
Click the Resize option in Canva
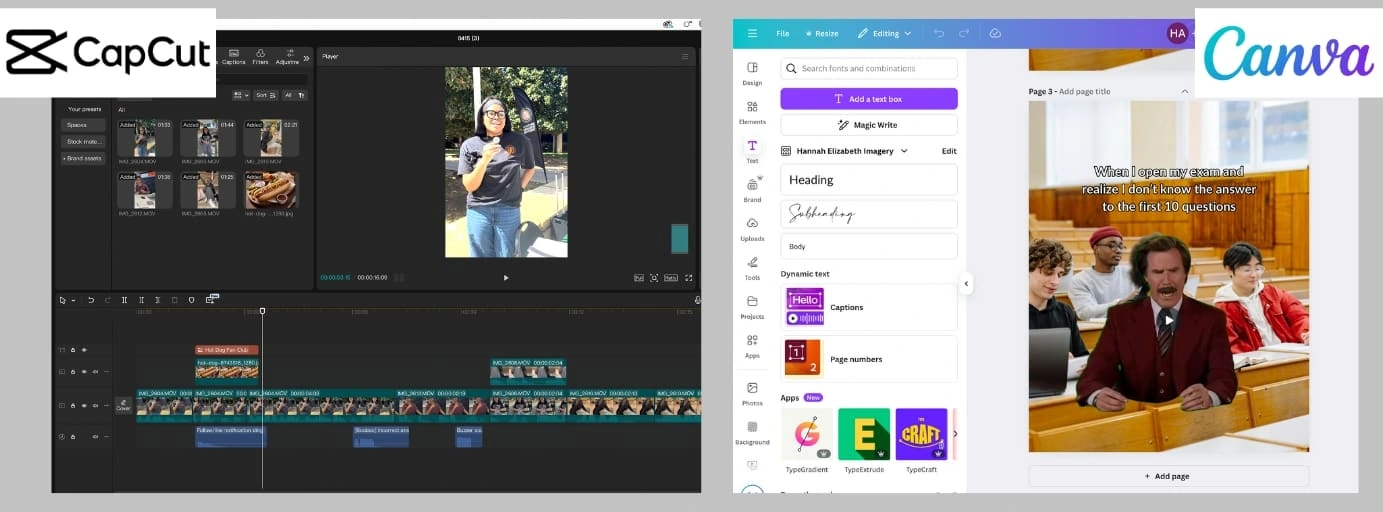tap(822, 33)
